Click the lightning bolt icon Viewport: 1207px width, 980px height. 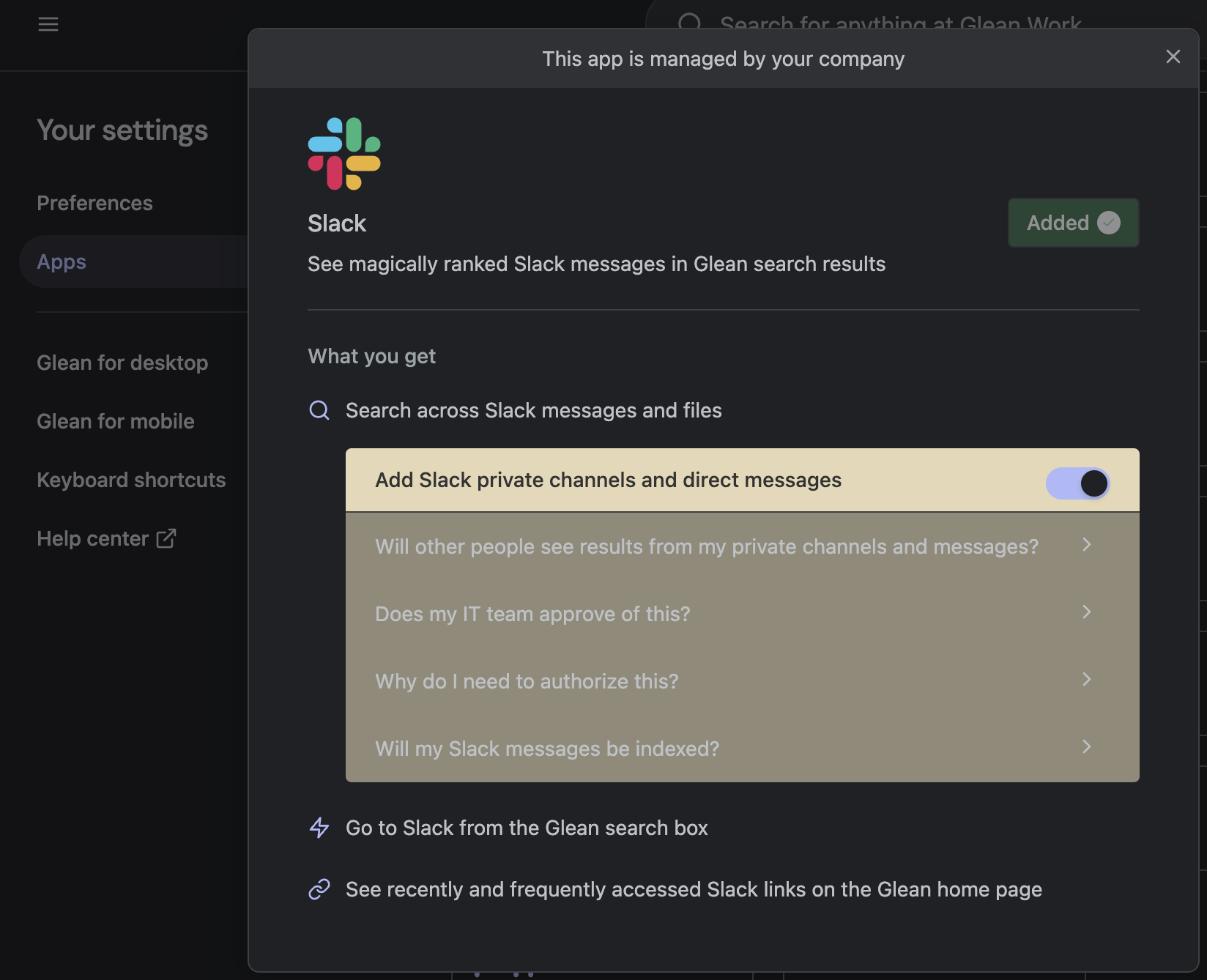coord(319,828)
